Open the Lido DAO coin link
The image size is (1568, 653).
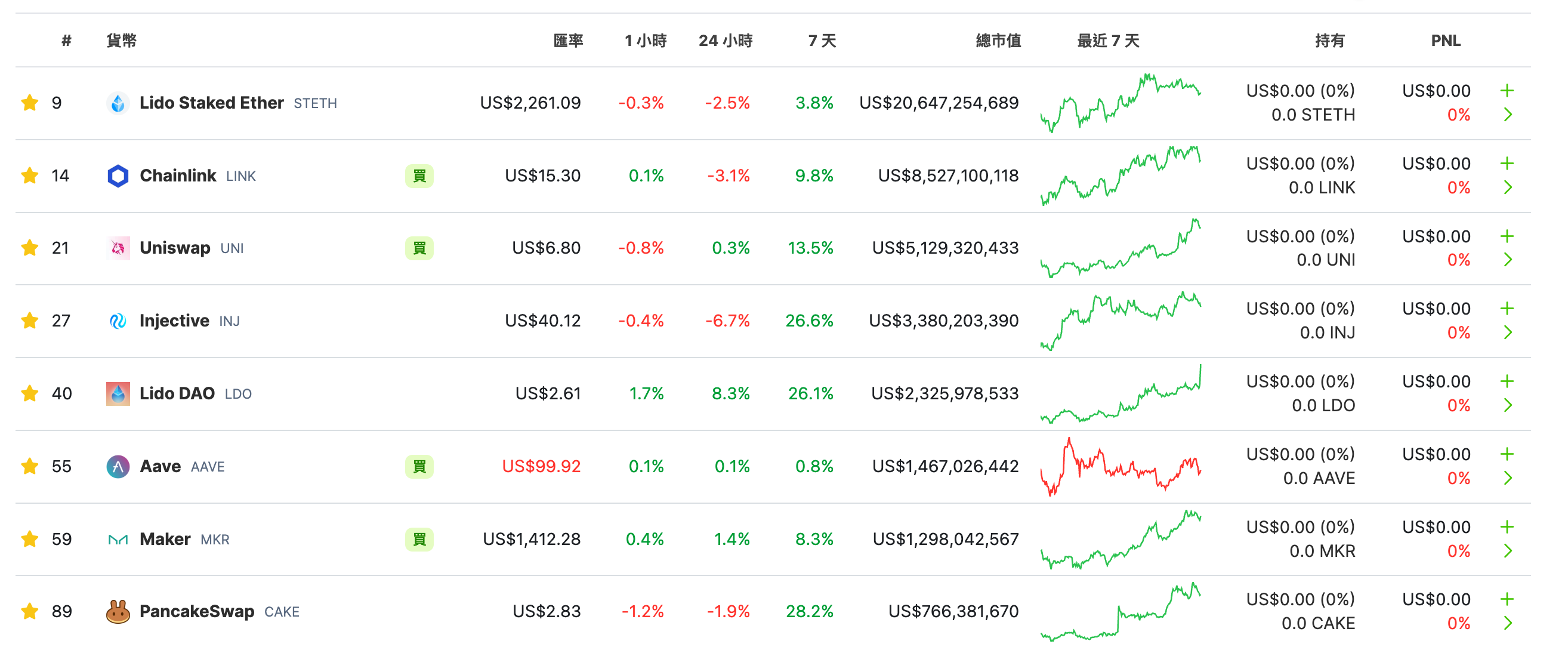tap(177, 393)
